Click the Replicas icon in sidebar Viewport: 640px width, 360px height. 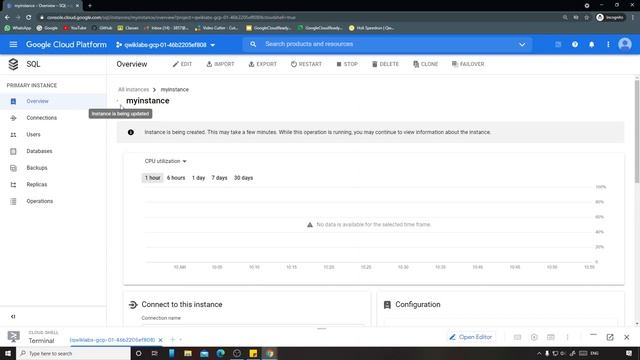pos(13,185)
